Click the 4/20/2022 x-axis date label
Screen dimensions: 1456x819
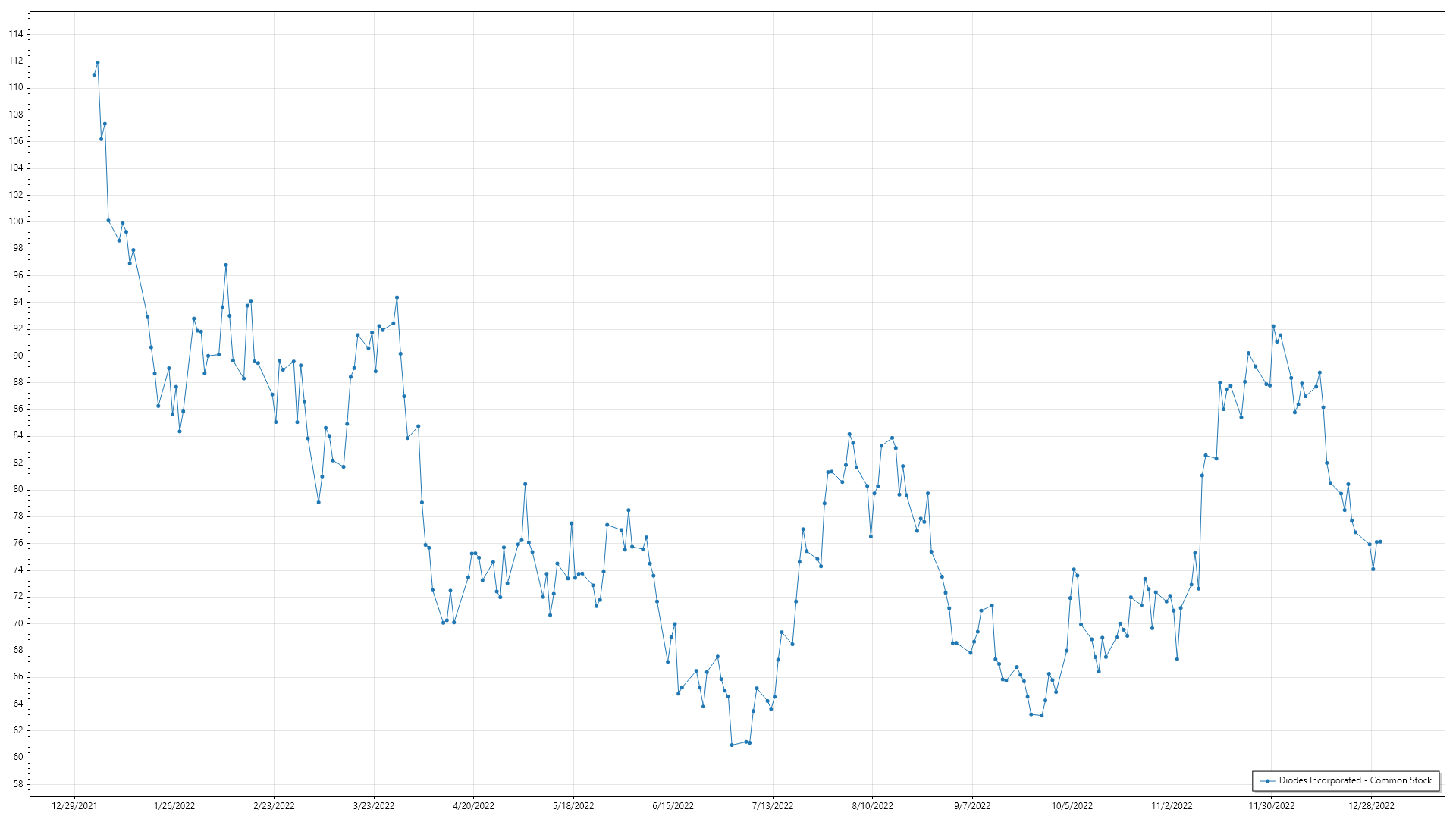pyautogui.click(x=473, y=805)
